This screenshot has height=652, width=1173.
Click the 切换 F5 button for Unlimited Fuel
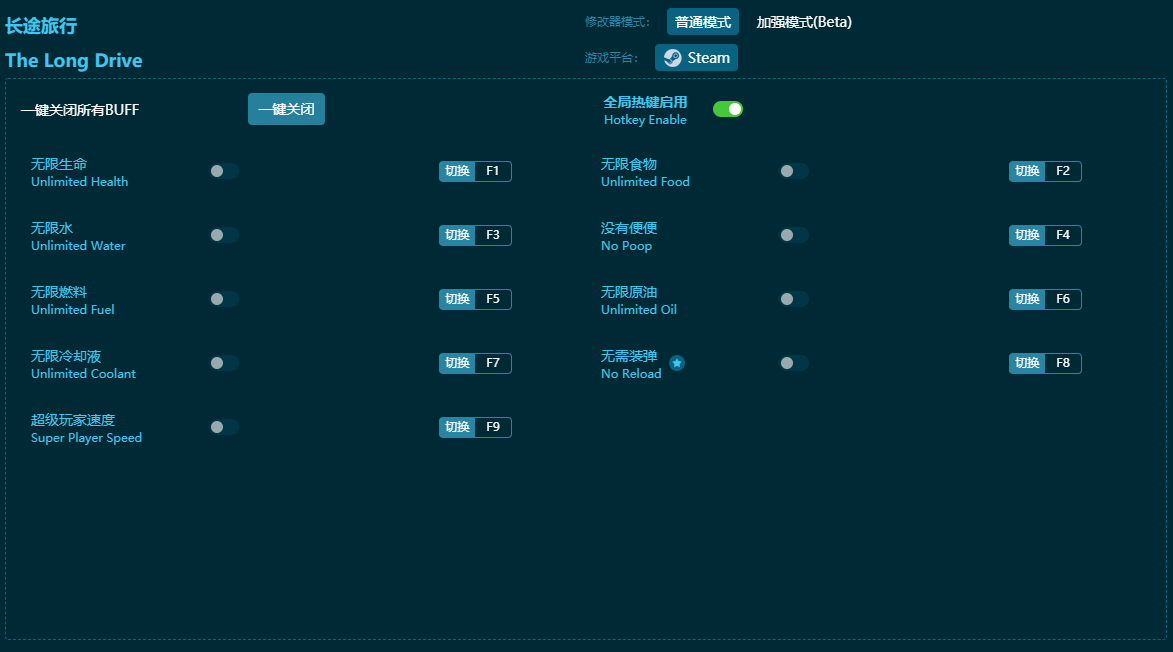coord(475,299)
